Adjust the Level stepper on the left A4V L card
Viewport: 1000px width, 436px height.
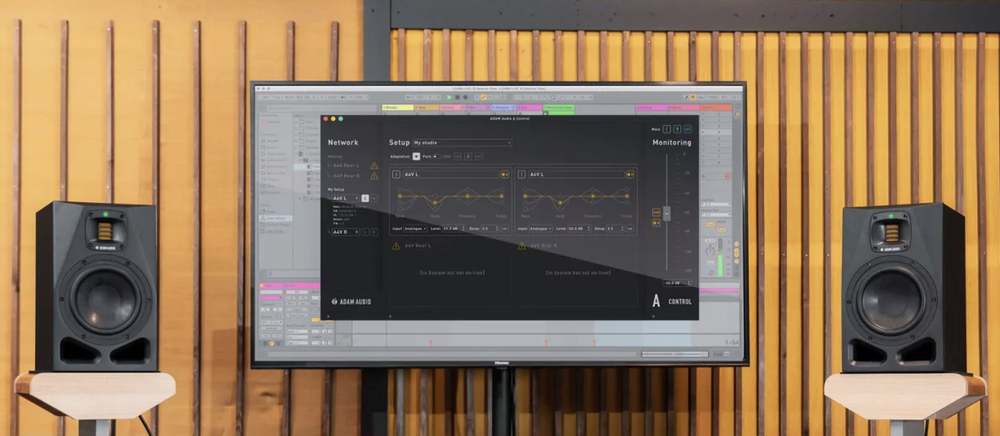[x=464, y=228]
